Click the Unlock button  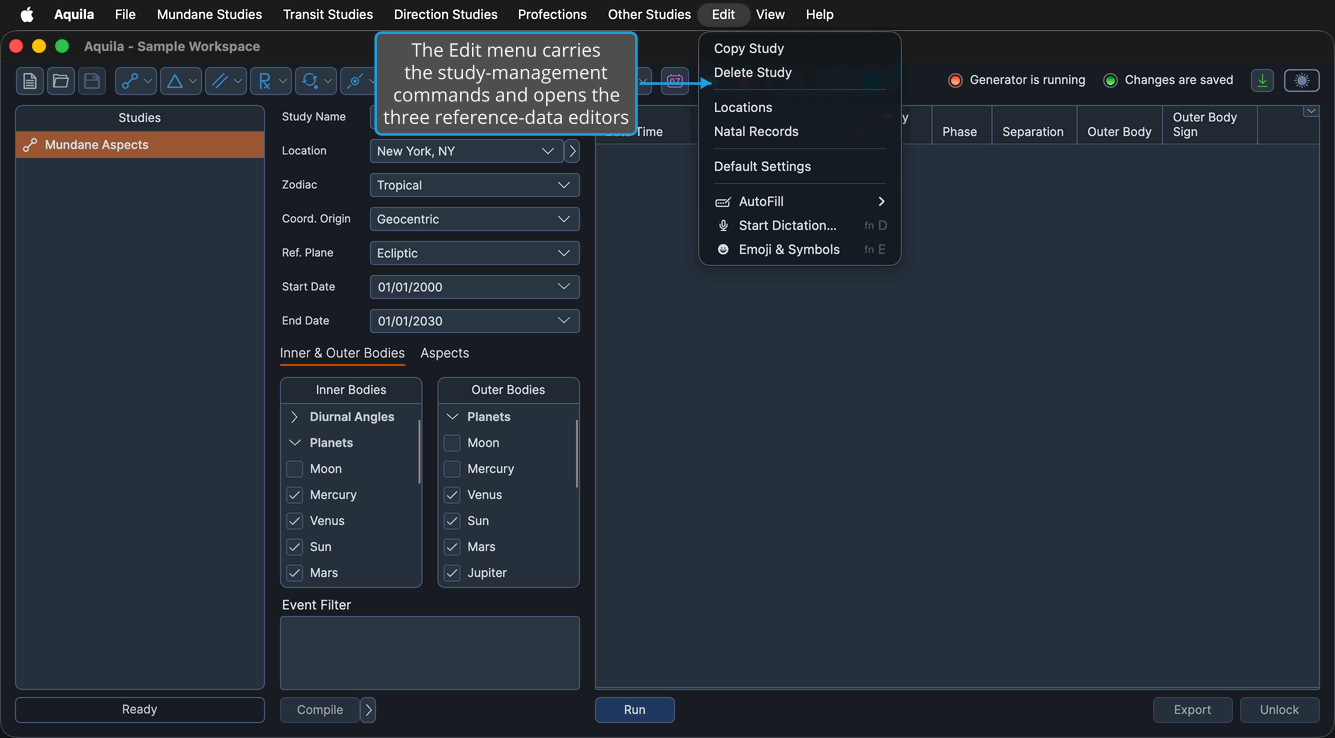[1280, 710]
